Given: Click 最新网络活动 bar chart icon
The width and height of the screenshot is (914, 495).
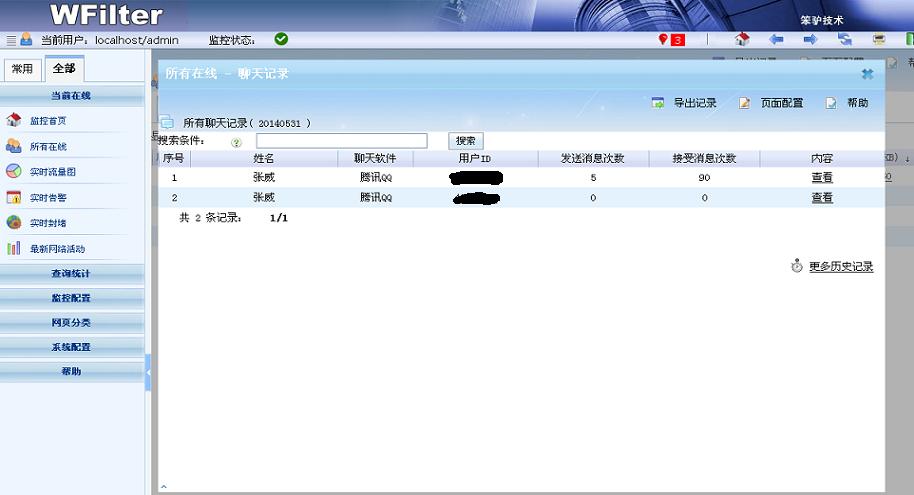Looking at the screenshot, I should tap(14, 248).
